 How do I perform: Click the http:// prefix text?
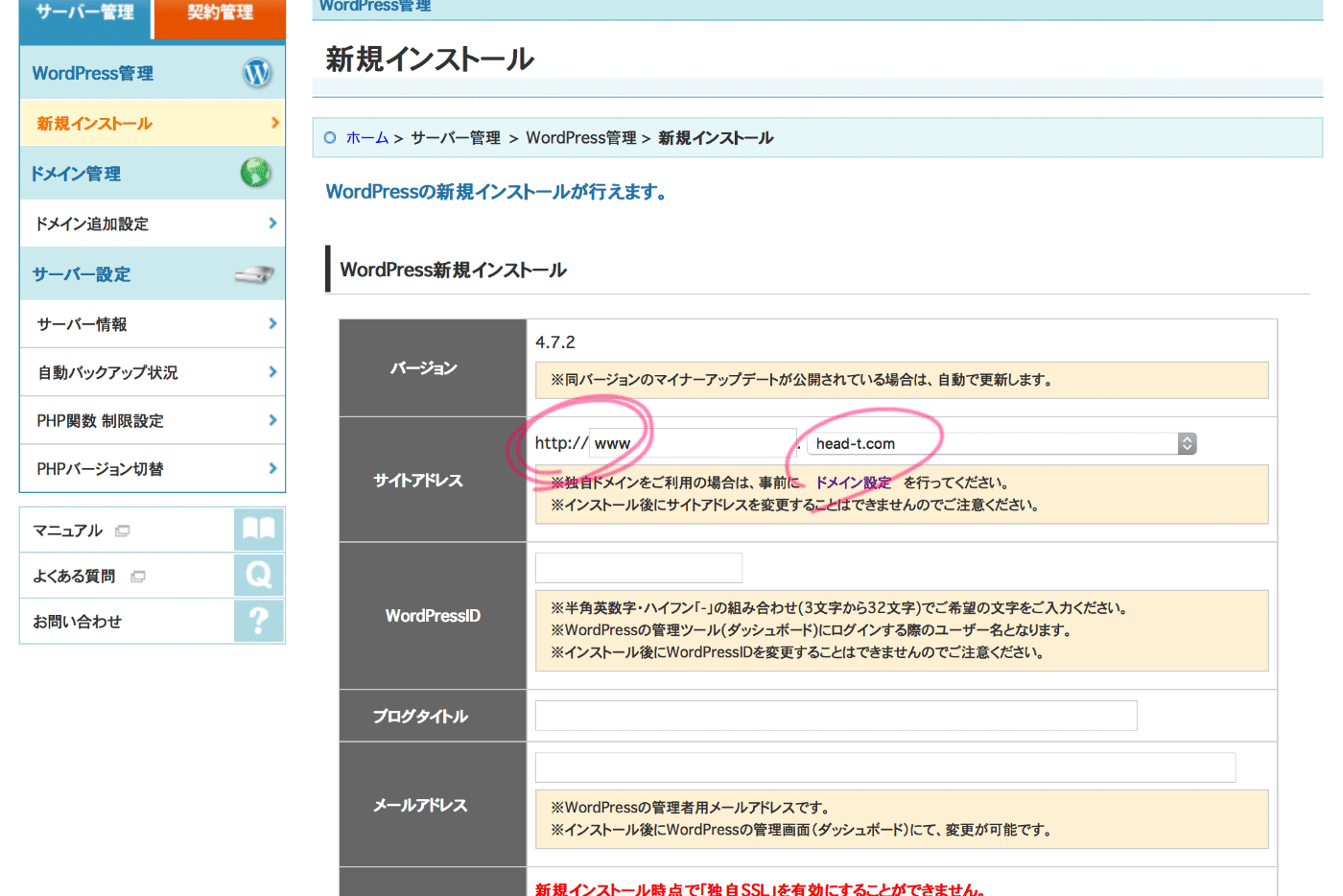[x=561, y=443]
